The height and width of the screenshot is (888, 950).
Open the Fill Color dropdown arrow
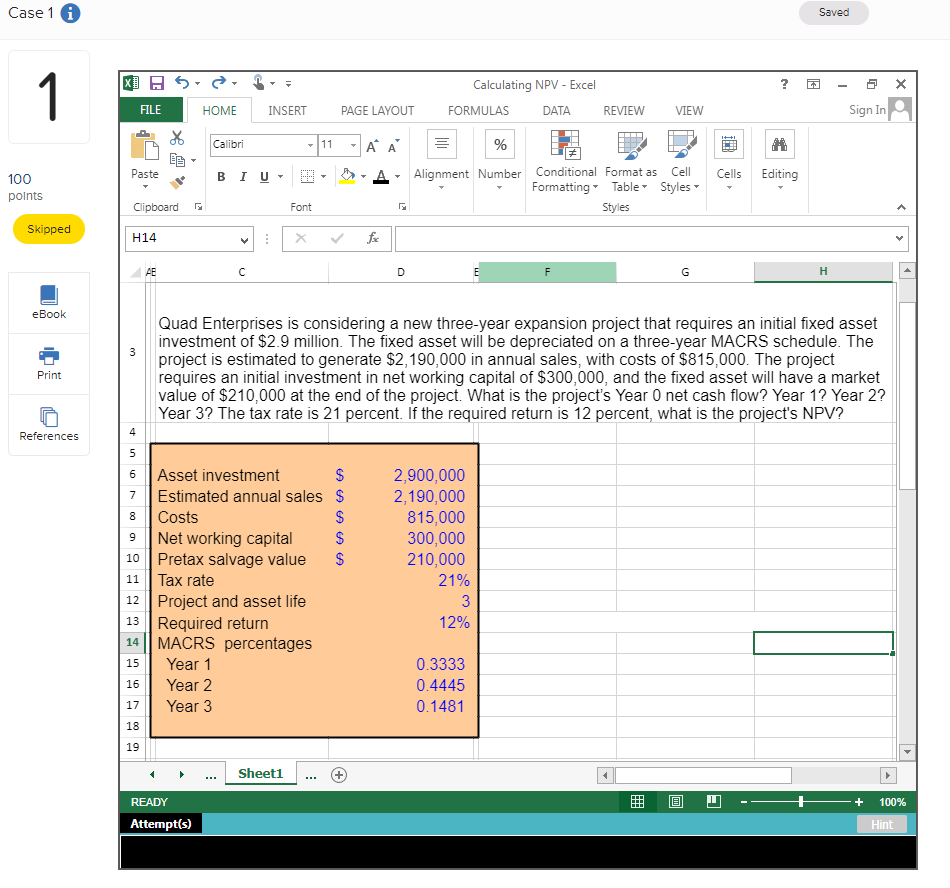pos(364,177)
